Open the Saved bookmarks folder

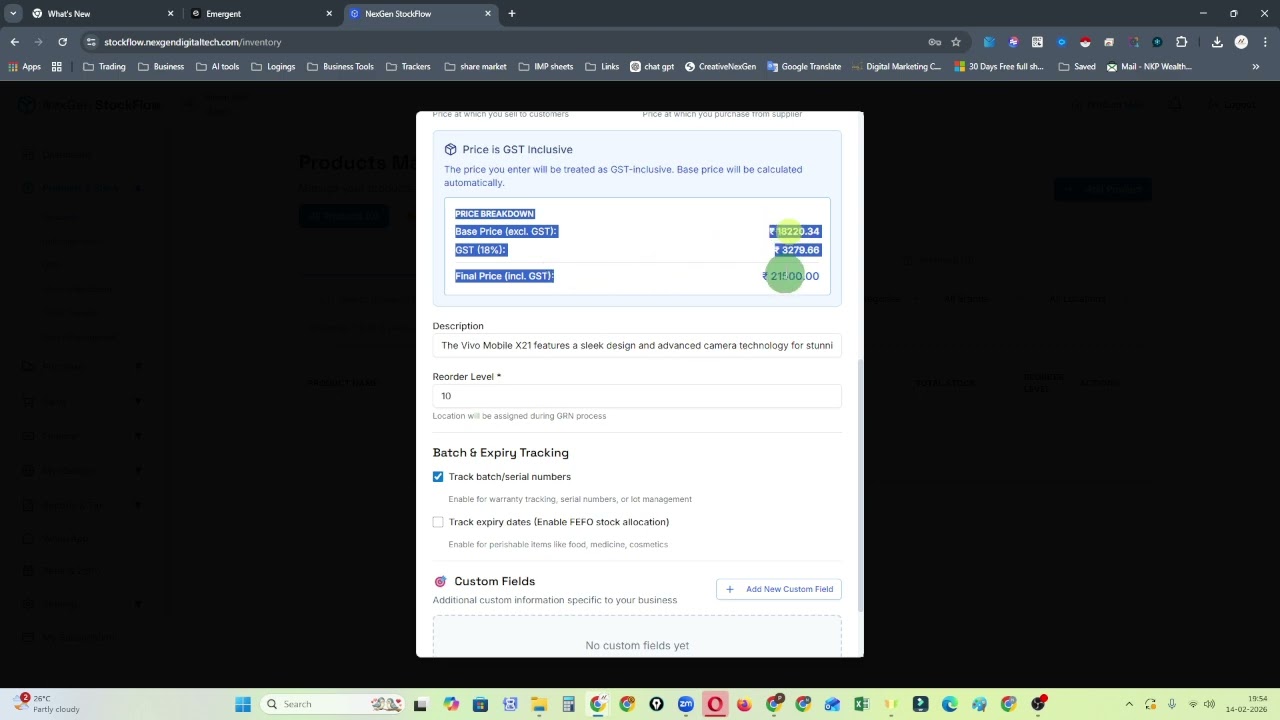point(1076,67)
